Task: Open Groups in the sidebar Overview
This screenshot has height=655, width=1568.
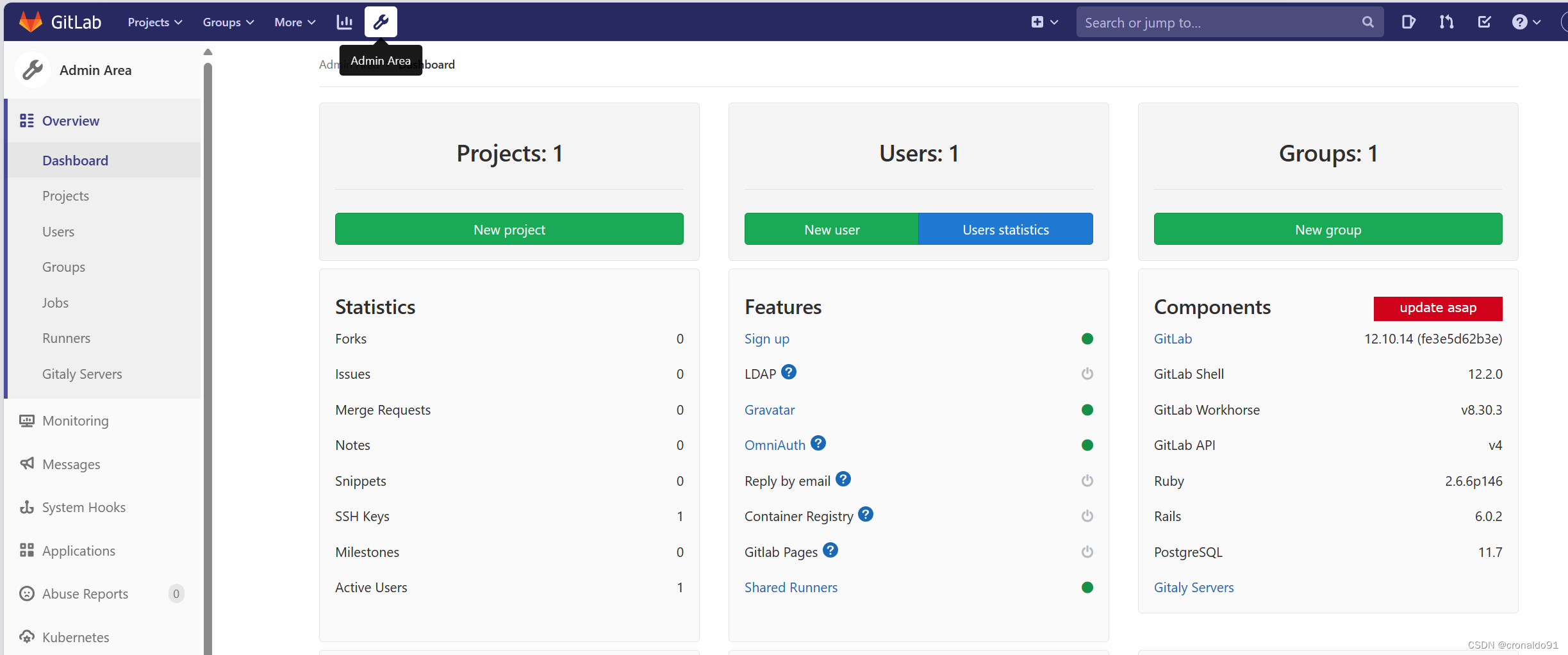Action: (x=63, y=267)
